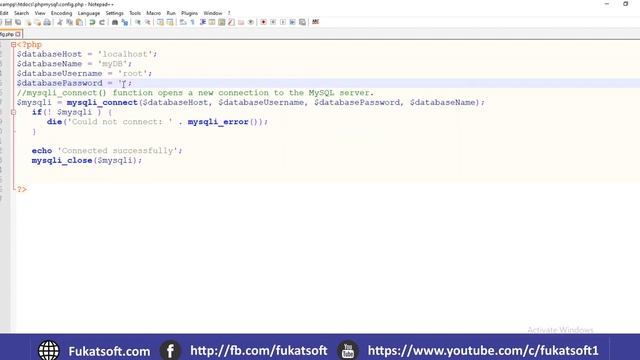This screenshot has height=360, width=640.
Task: Click the 'root' string value
Action: tap(133, 73)
